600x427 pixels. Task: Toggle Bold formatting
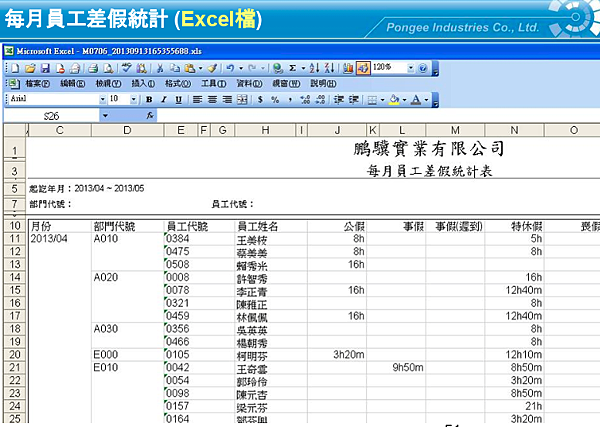pos(149,100)
